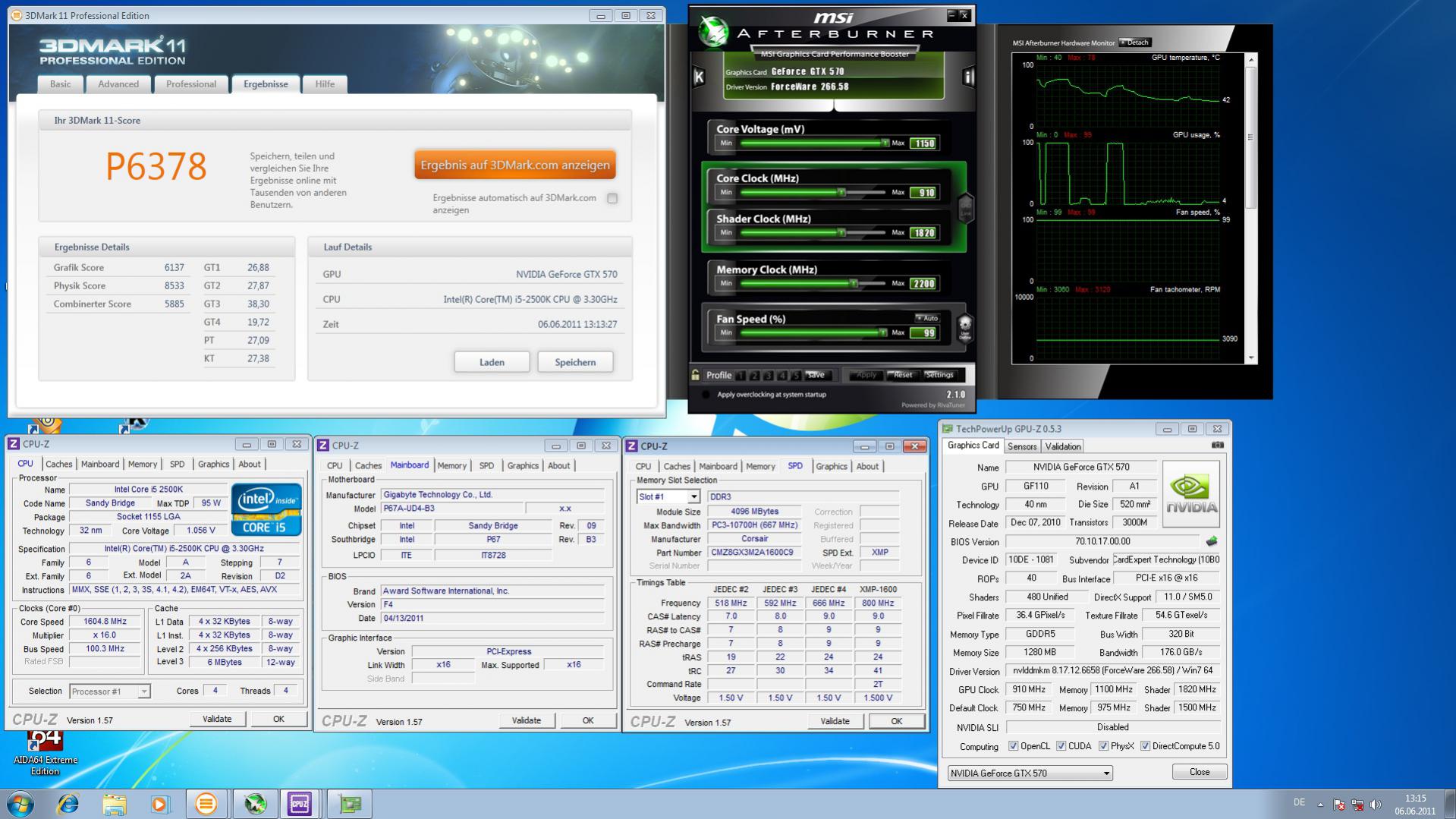Select Afterburner profile slot 3
1456x819 pixels.
pos(769,376)
